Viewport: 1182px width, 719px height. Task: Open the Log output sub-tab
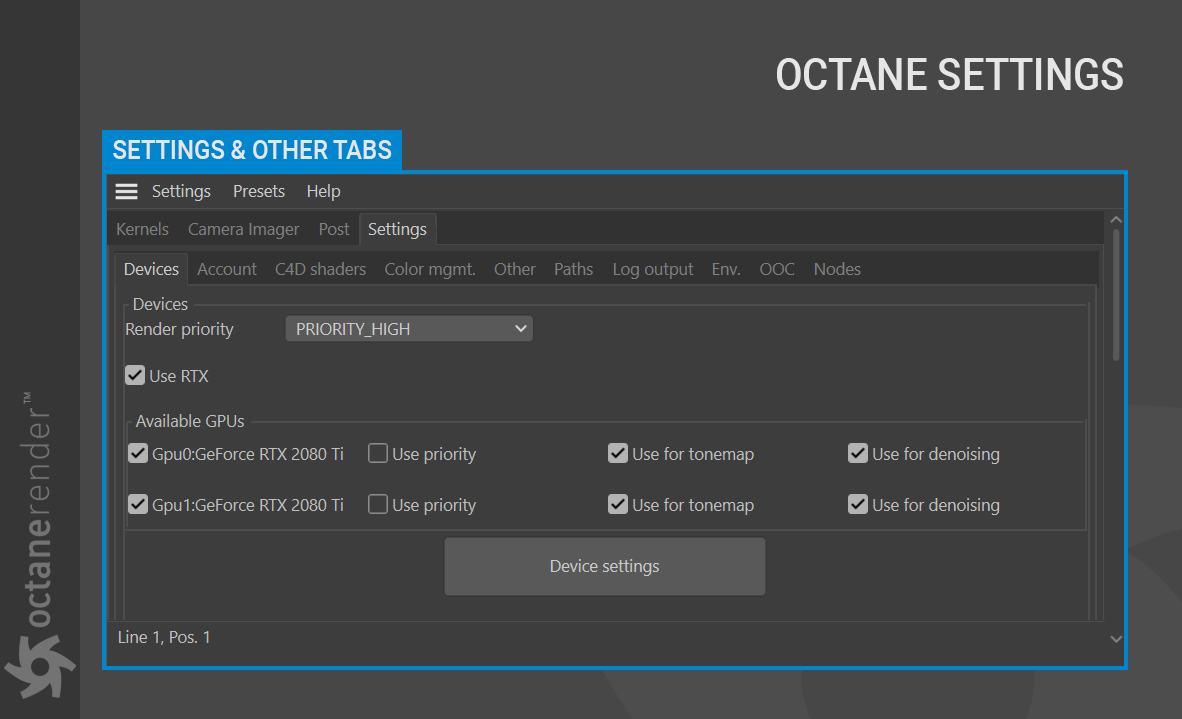point(653,269)
